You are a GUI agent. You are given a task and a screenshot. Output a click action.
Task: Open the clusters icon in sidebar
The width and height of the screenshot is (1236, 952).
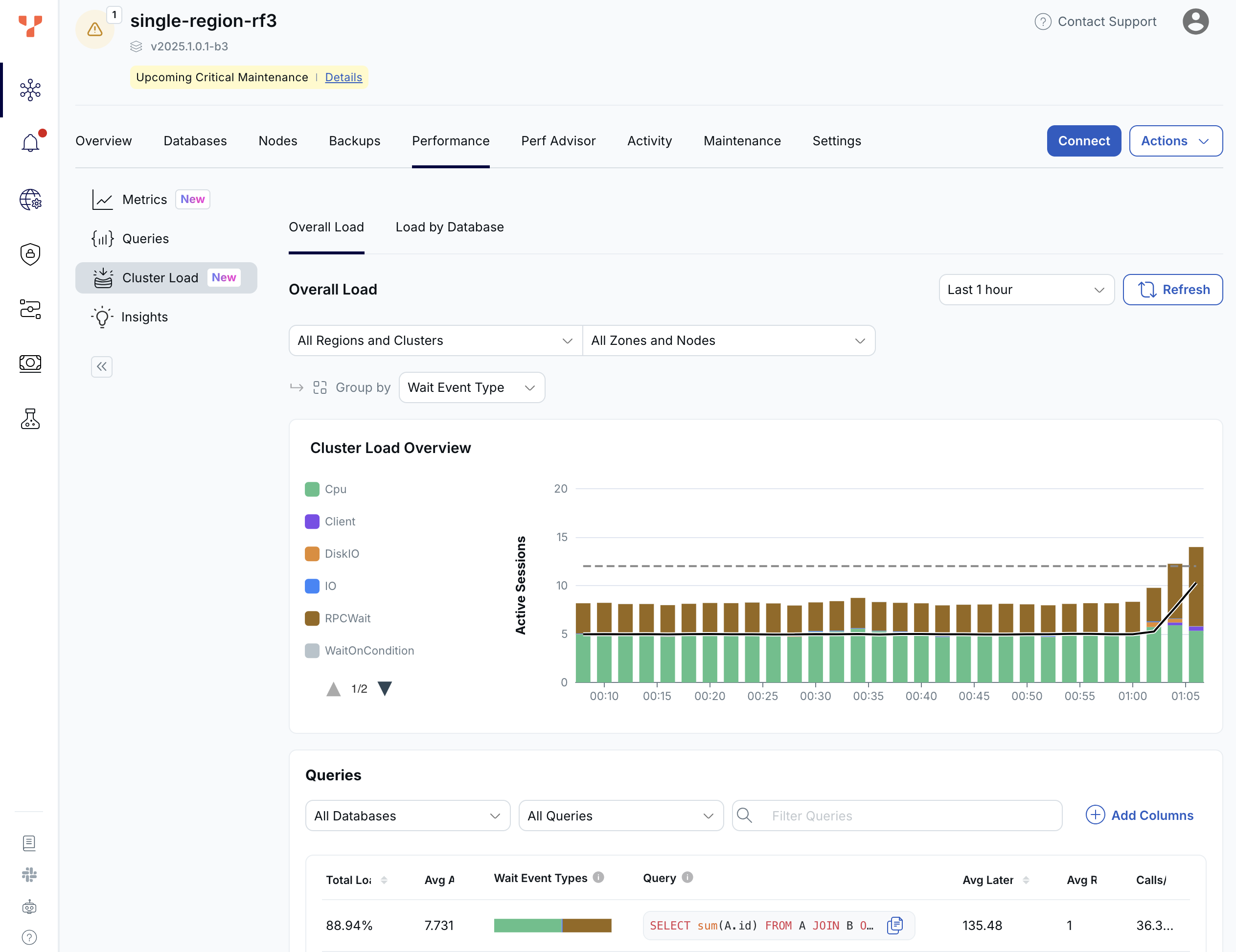30,90
